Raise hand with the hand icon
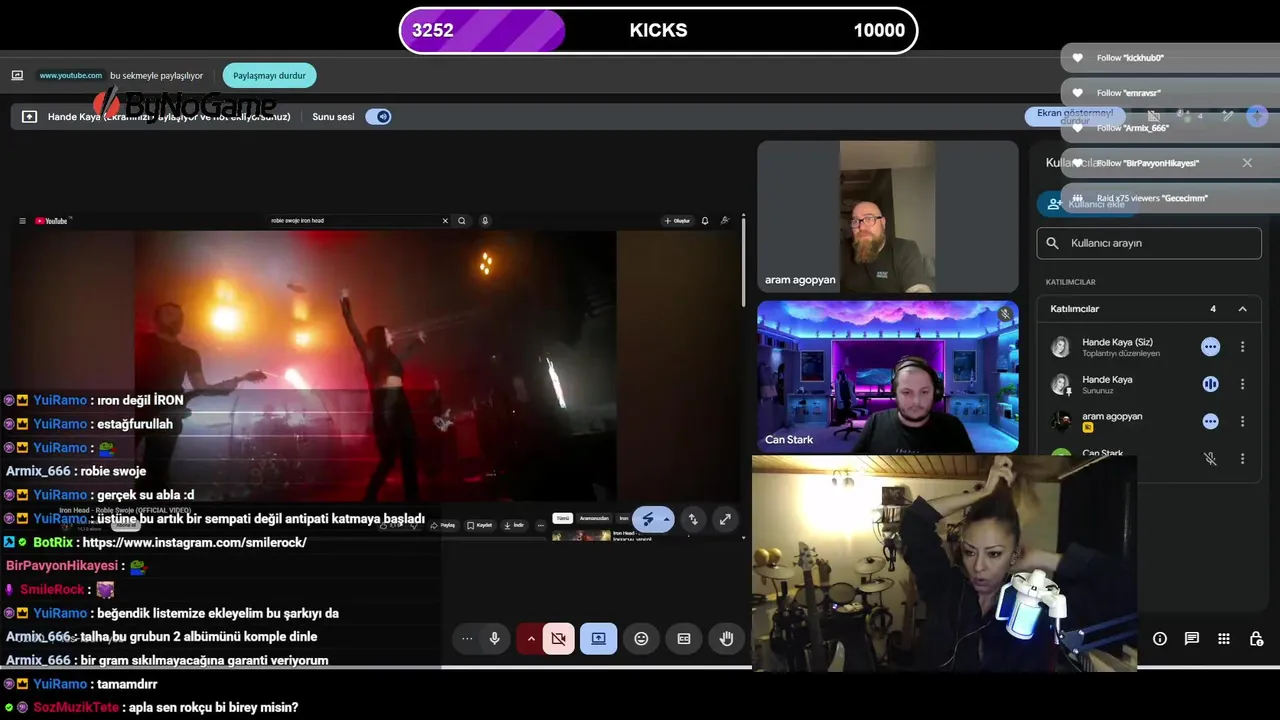 tap(727, 639)
